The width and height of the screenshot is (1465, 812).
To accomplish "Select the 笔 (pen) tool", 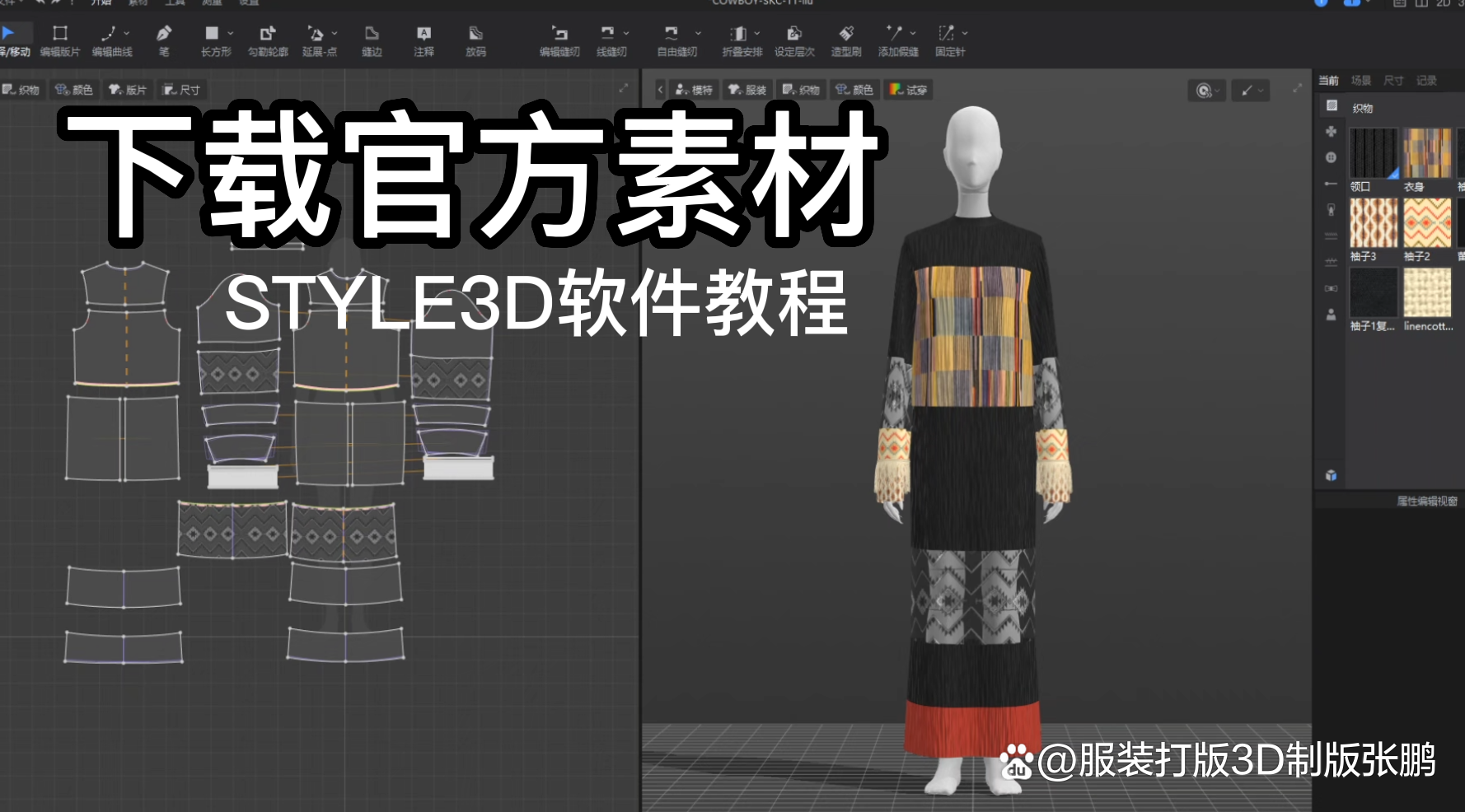I will coord(164,40).
